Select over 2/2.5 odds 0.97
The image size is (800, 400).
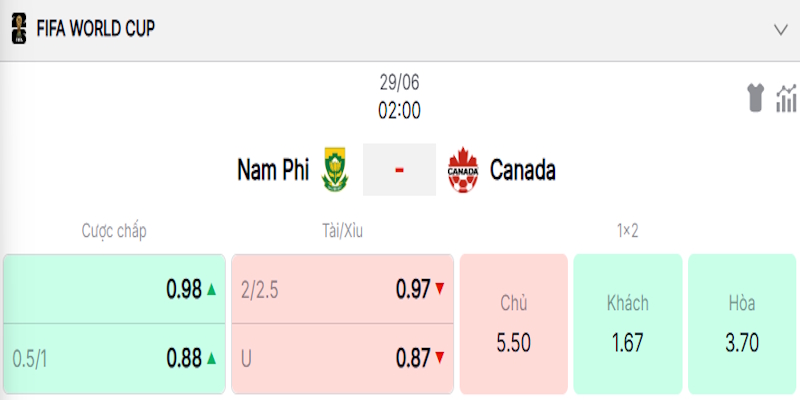point(342,289)
